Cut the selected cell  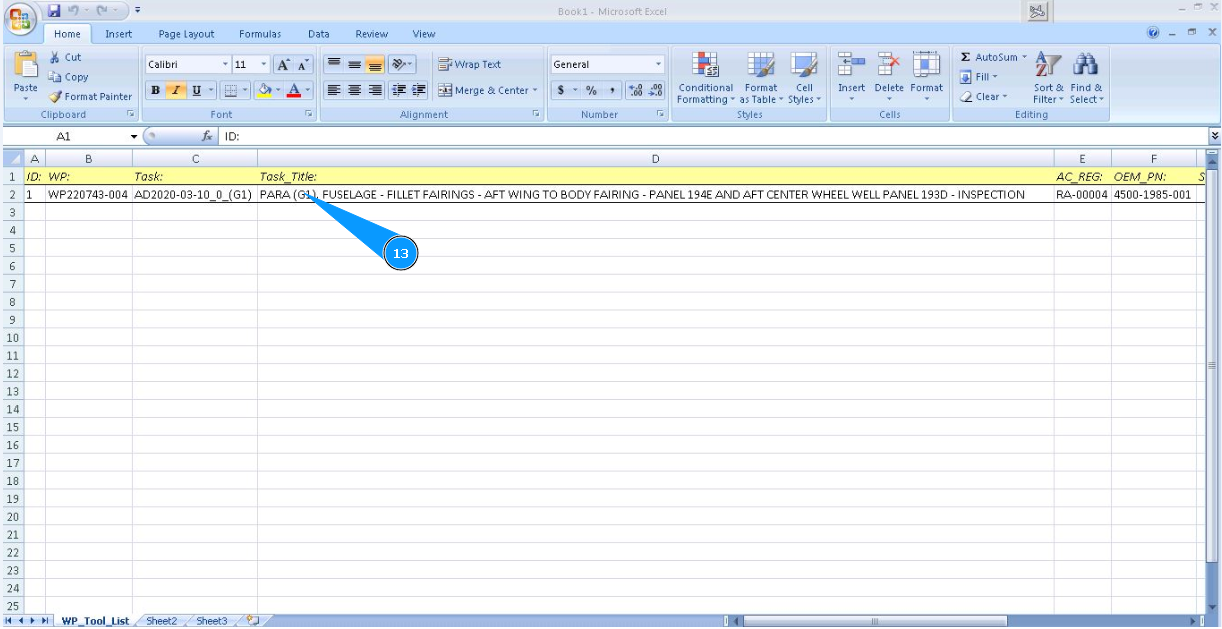click(66, 58)
